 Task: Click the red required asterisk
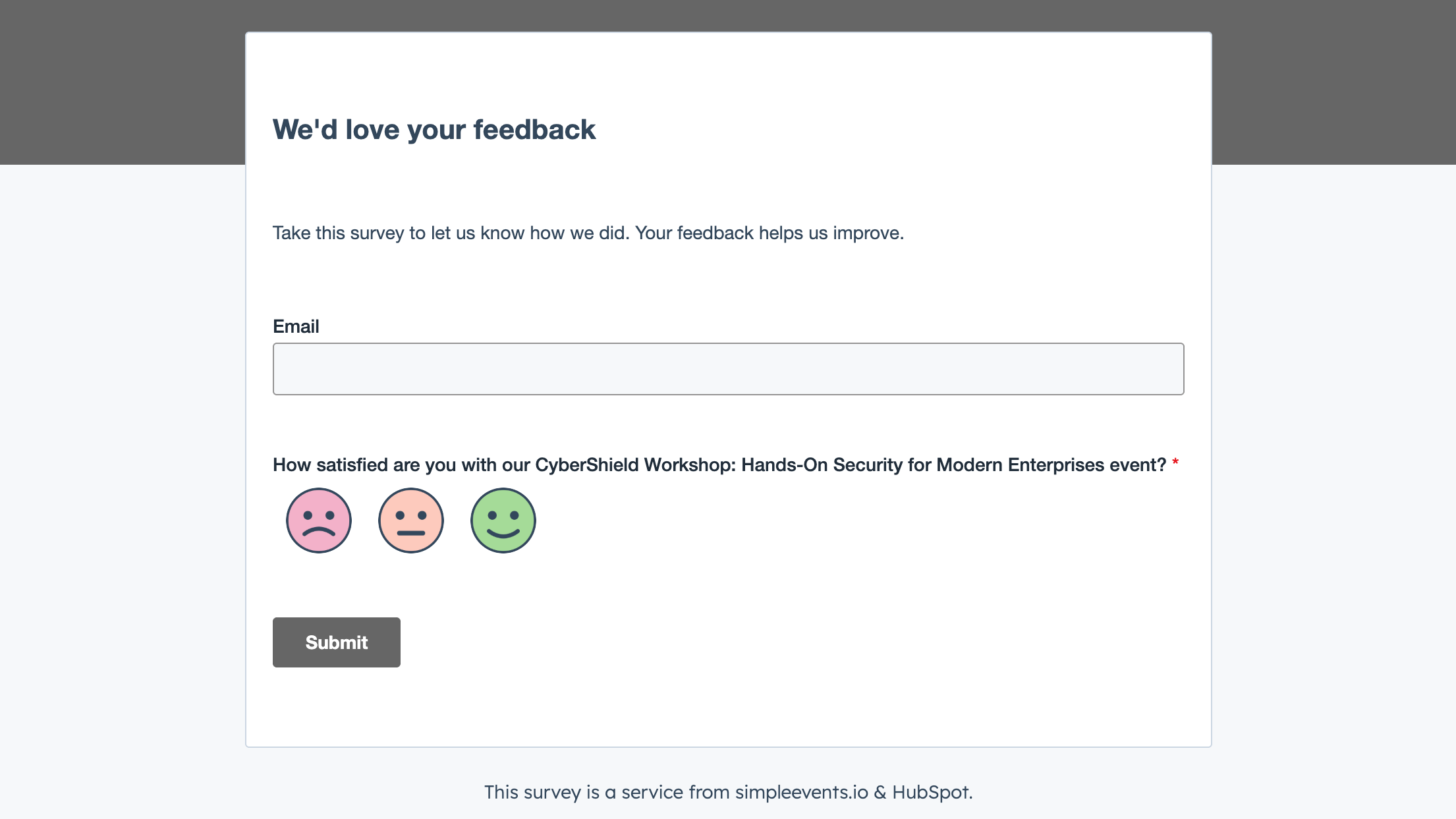pos(1175,462)
